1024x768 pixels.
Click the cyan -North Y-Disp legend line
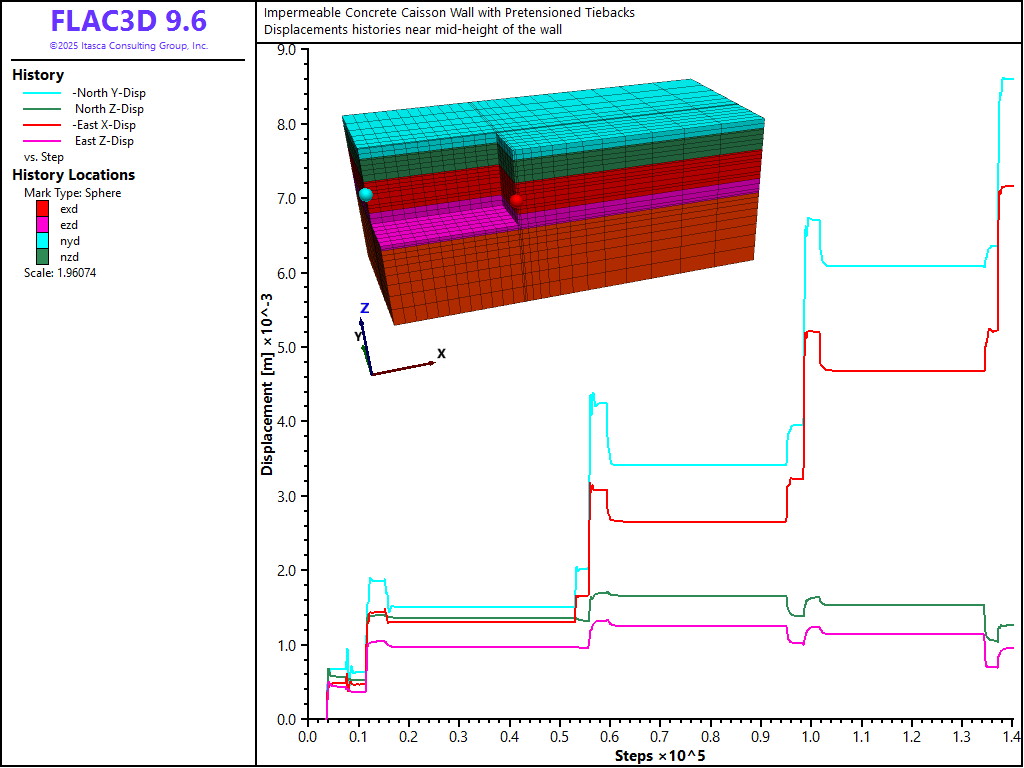(44, 93)
